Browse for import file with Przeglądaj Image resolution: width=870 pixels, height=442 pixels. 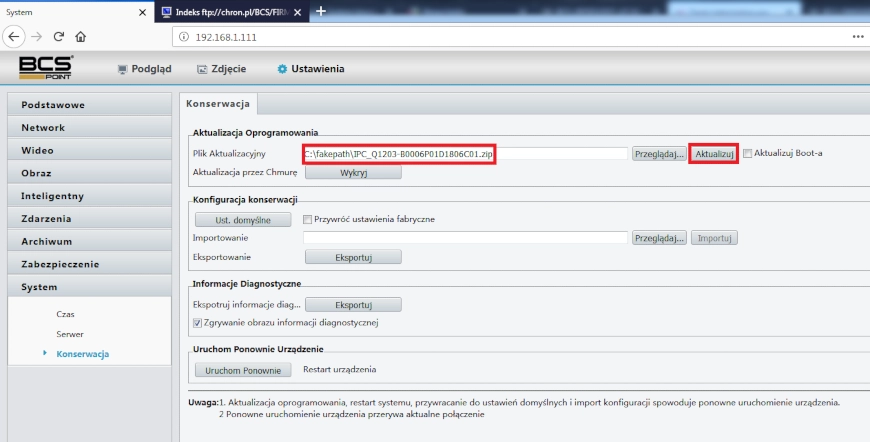coord(659,238)
